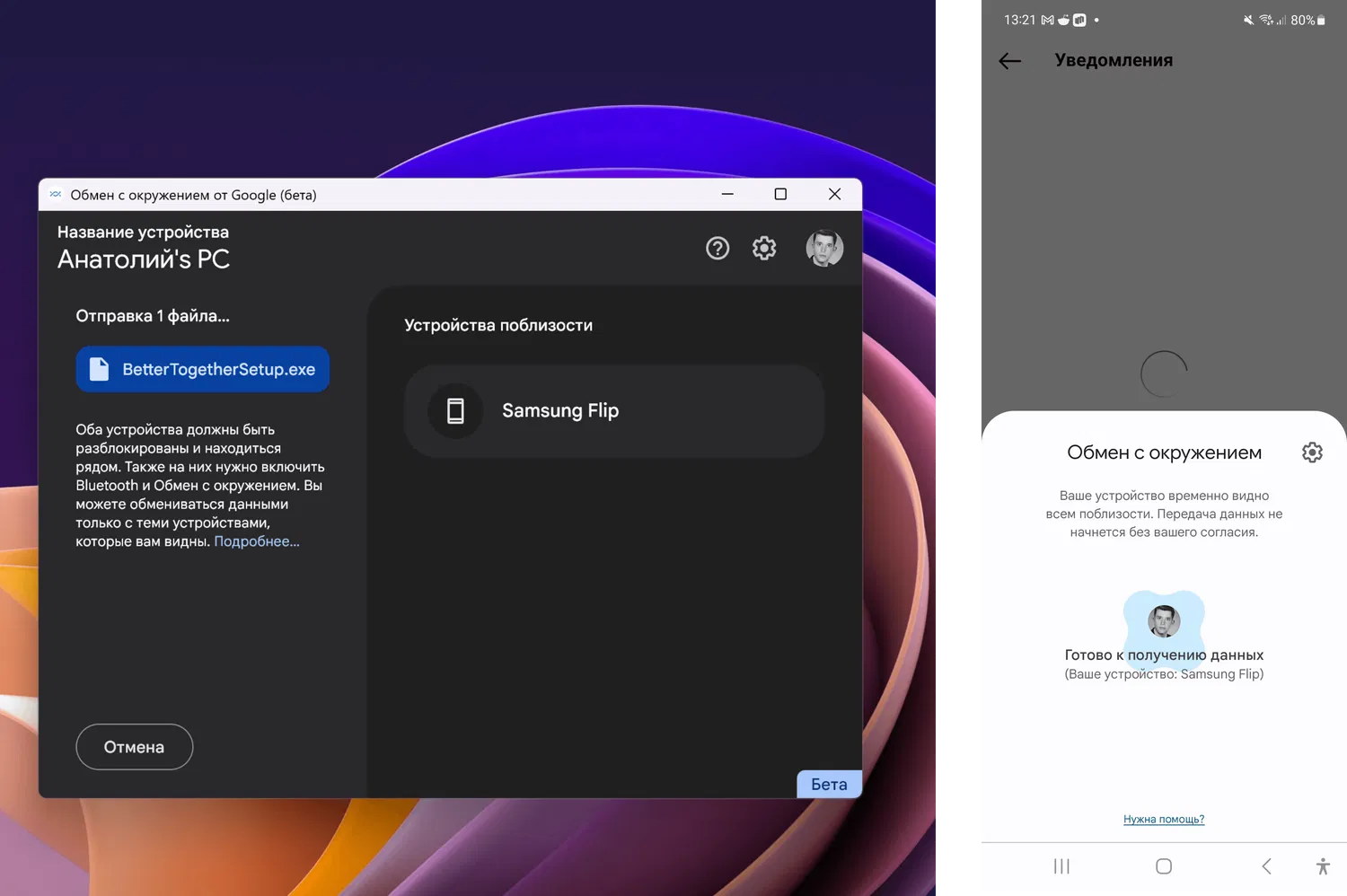
Task: Tap the accessibility icon in phone navbar
Action: click(1323, 866)
